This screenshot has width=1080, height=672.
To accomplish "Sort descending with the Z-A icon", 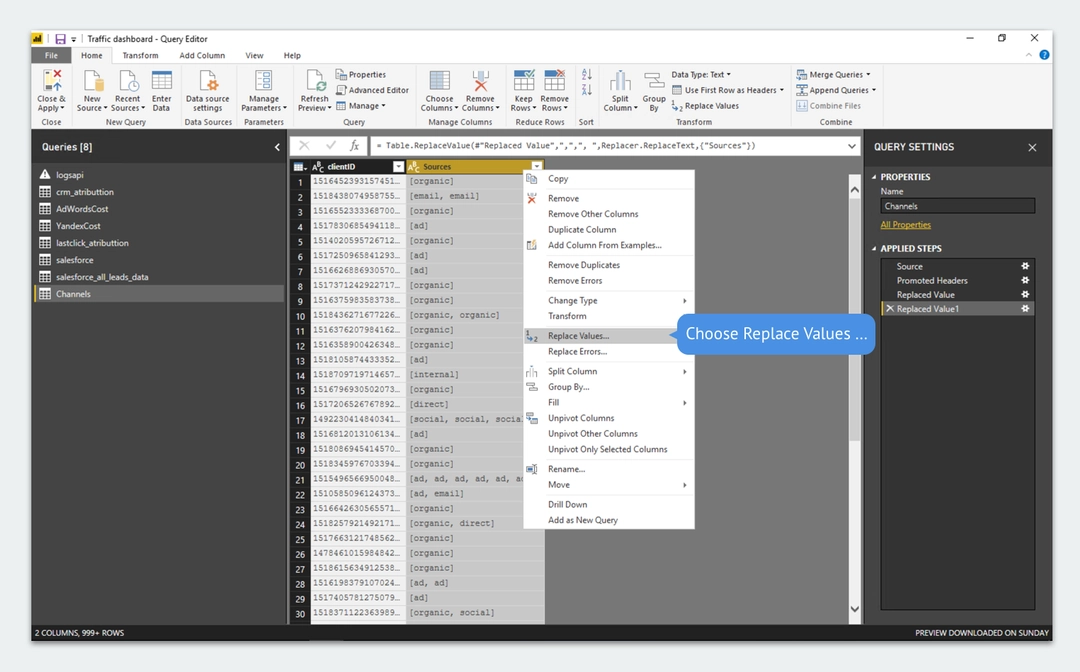I will (586, 90).
